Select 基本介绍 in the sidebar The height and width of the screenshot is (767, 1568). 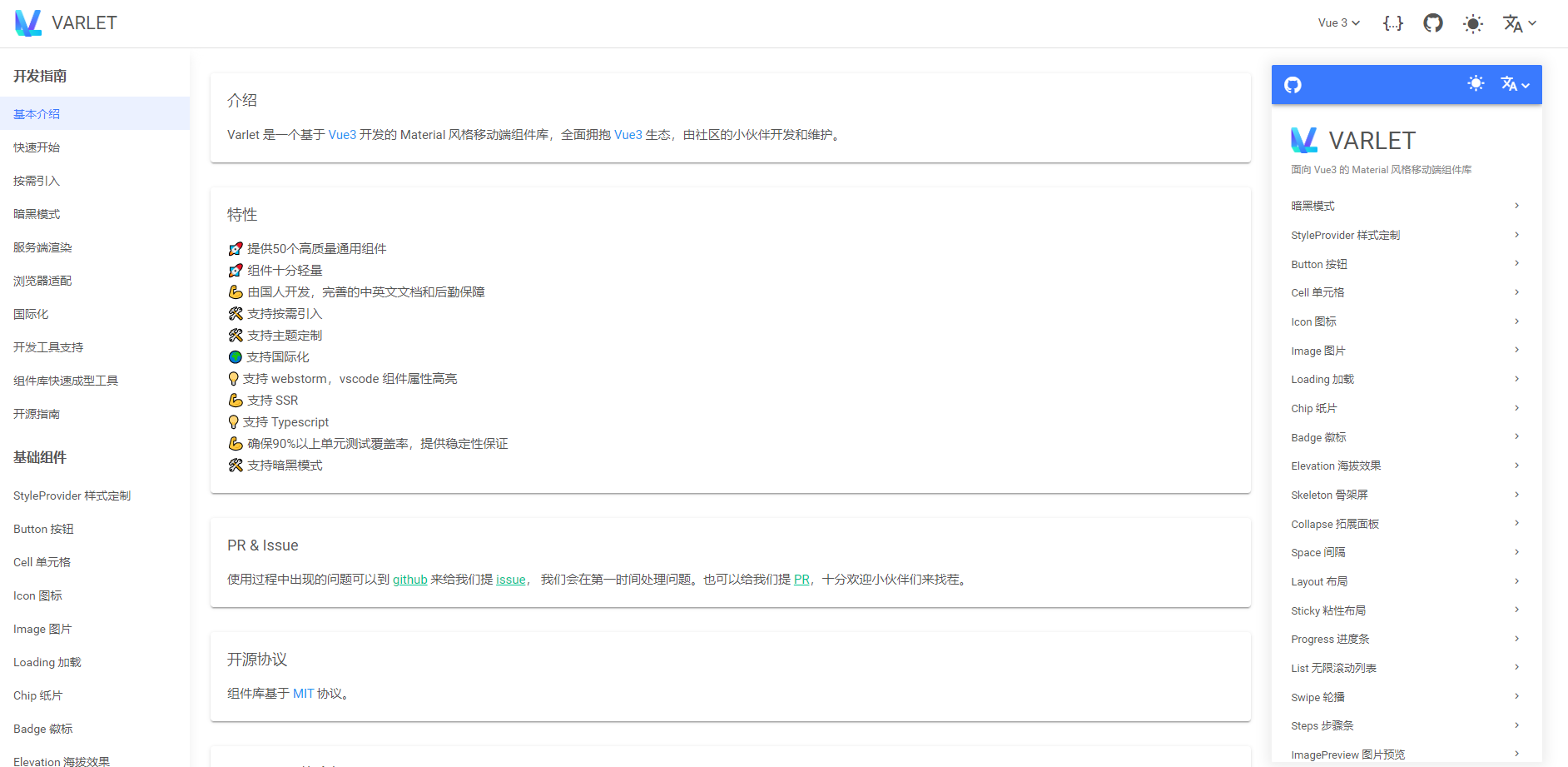(95, 114)
